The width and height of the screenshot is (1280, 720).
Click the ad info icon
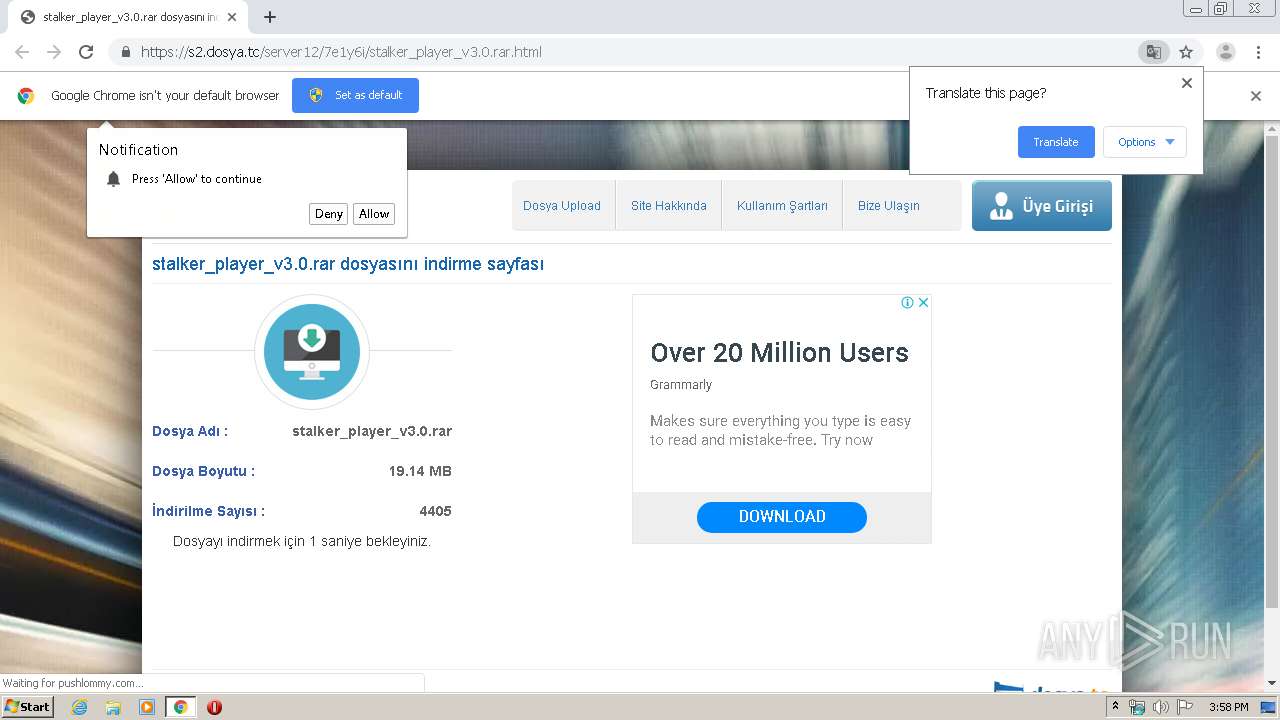(907, 302)
